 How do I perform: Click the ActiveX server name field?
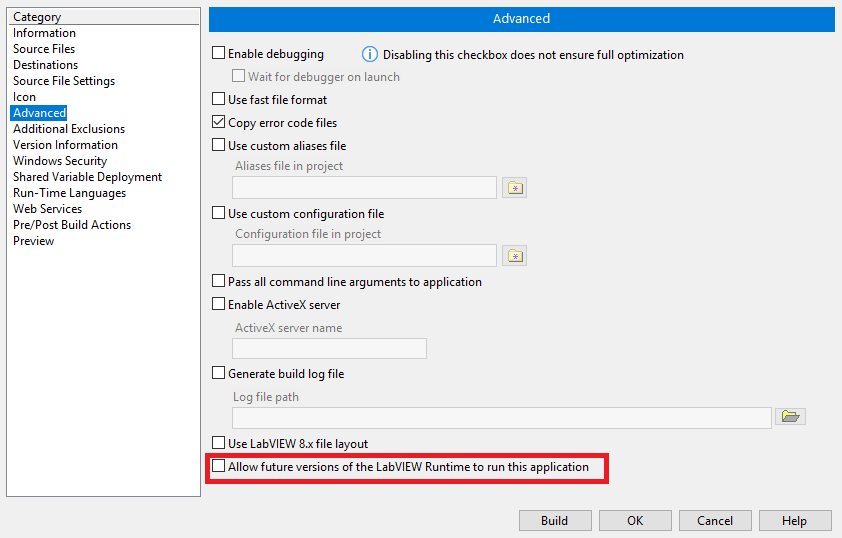pos(329,348)
